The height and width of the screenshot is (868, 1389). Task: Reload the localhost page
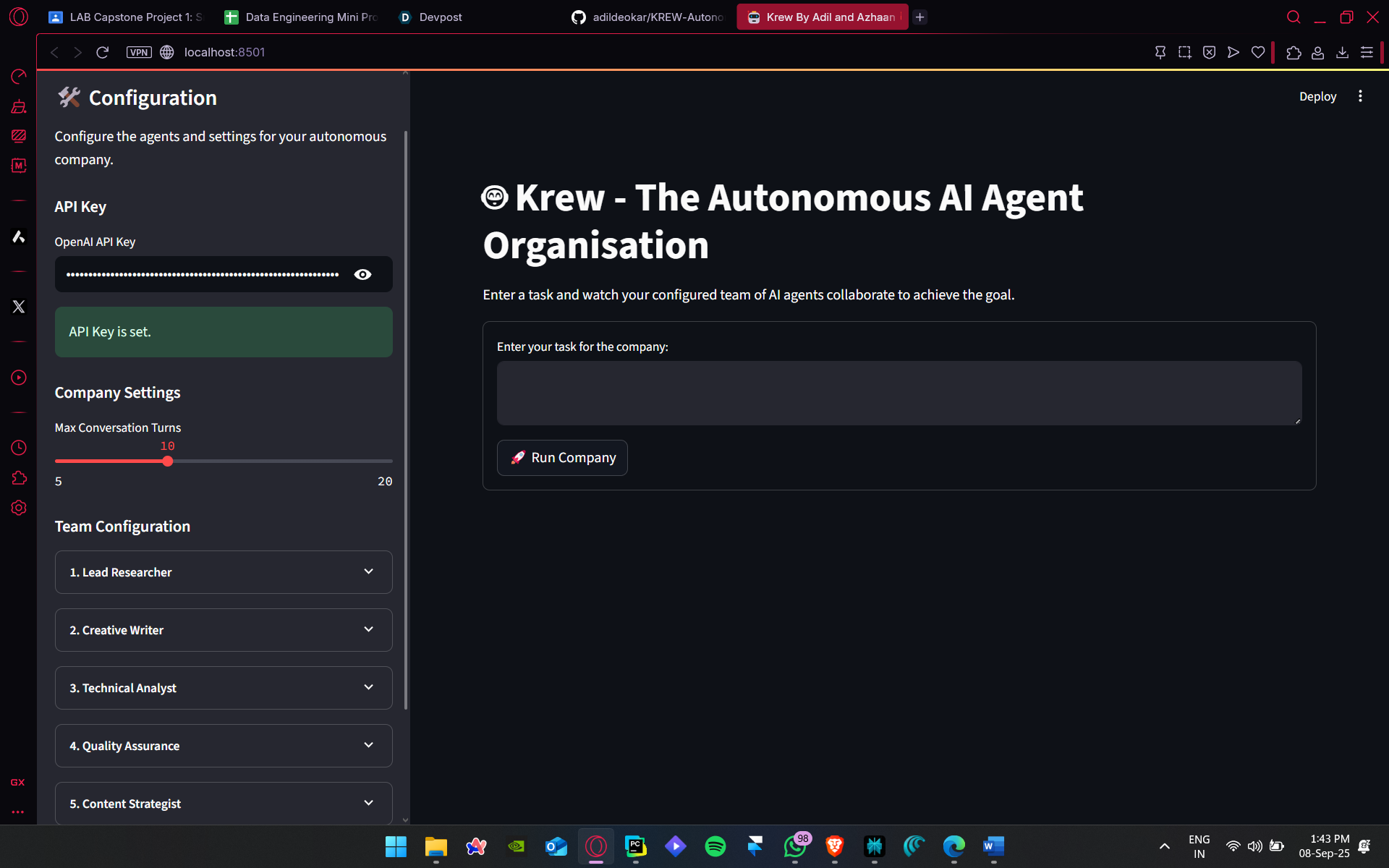tap(102, 52)
